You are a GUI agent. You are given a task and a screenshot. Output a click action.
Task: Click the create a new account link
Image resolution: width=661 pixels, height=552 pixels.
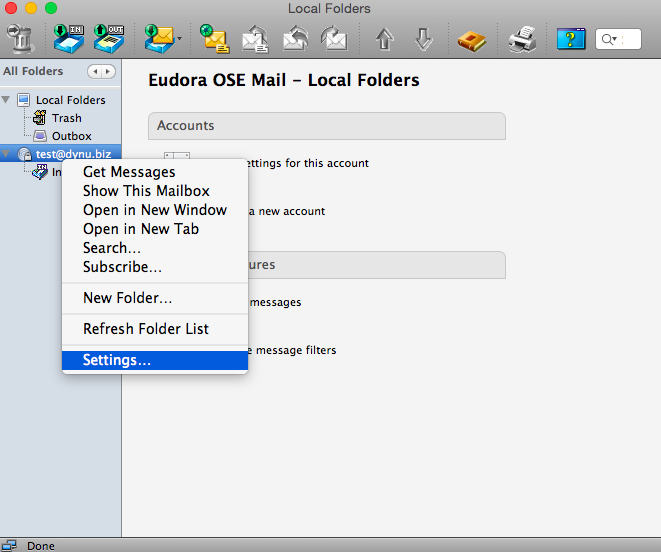(287, 211)
